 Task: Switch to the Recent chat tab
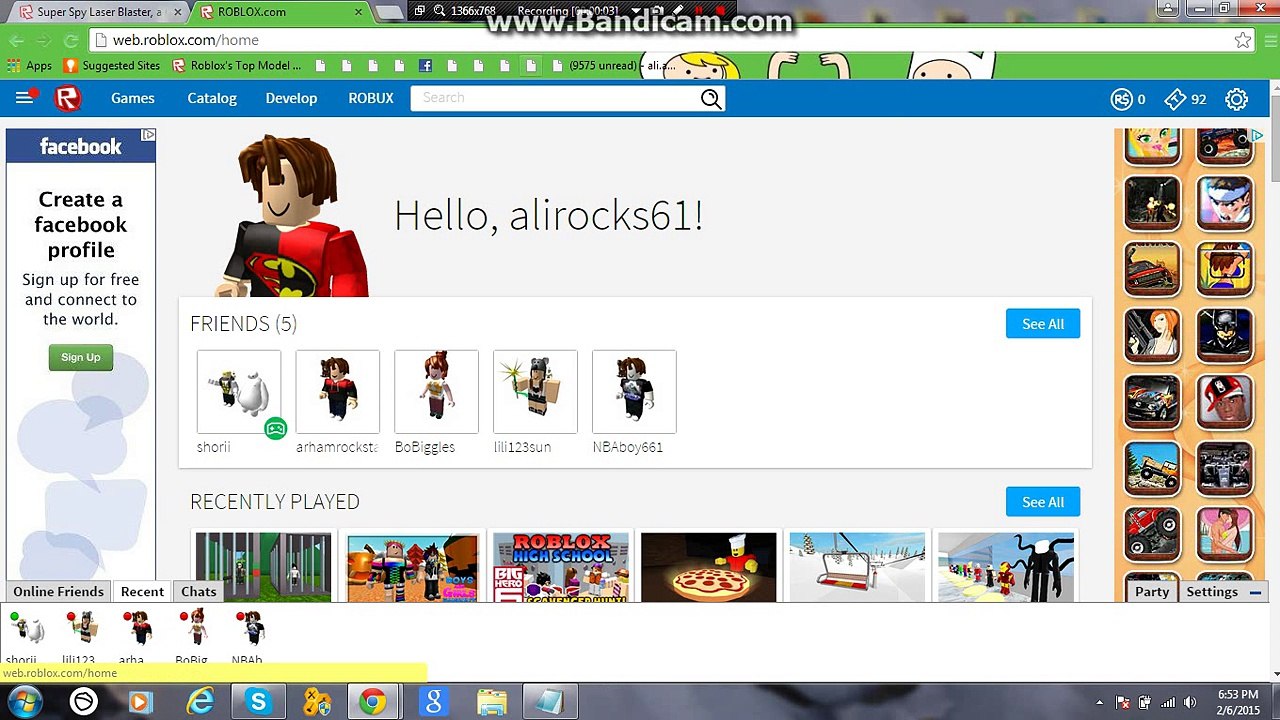pos(142,591)
